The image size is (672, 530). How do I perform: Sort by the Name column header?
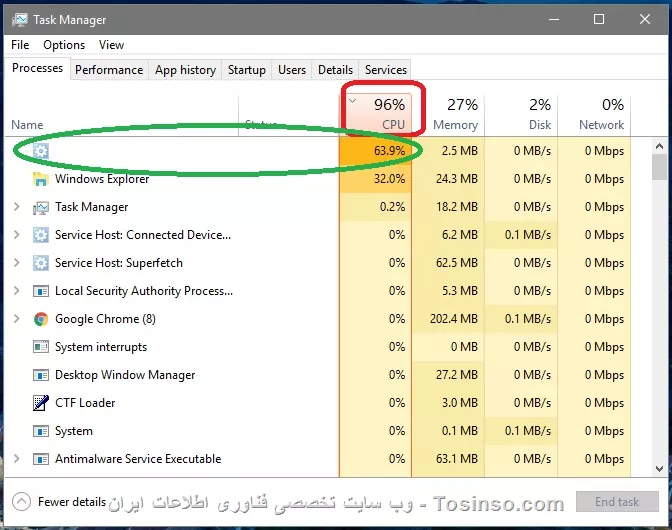tap(122, 115)
